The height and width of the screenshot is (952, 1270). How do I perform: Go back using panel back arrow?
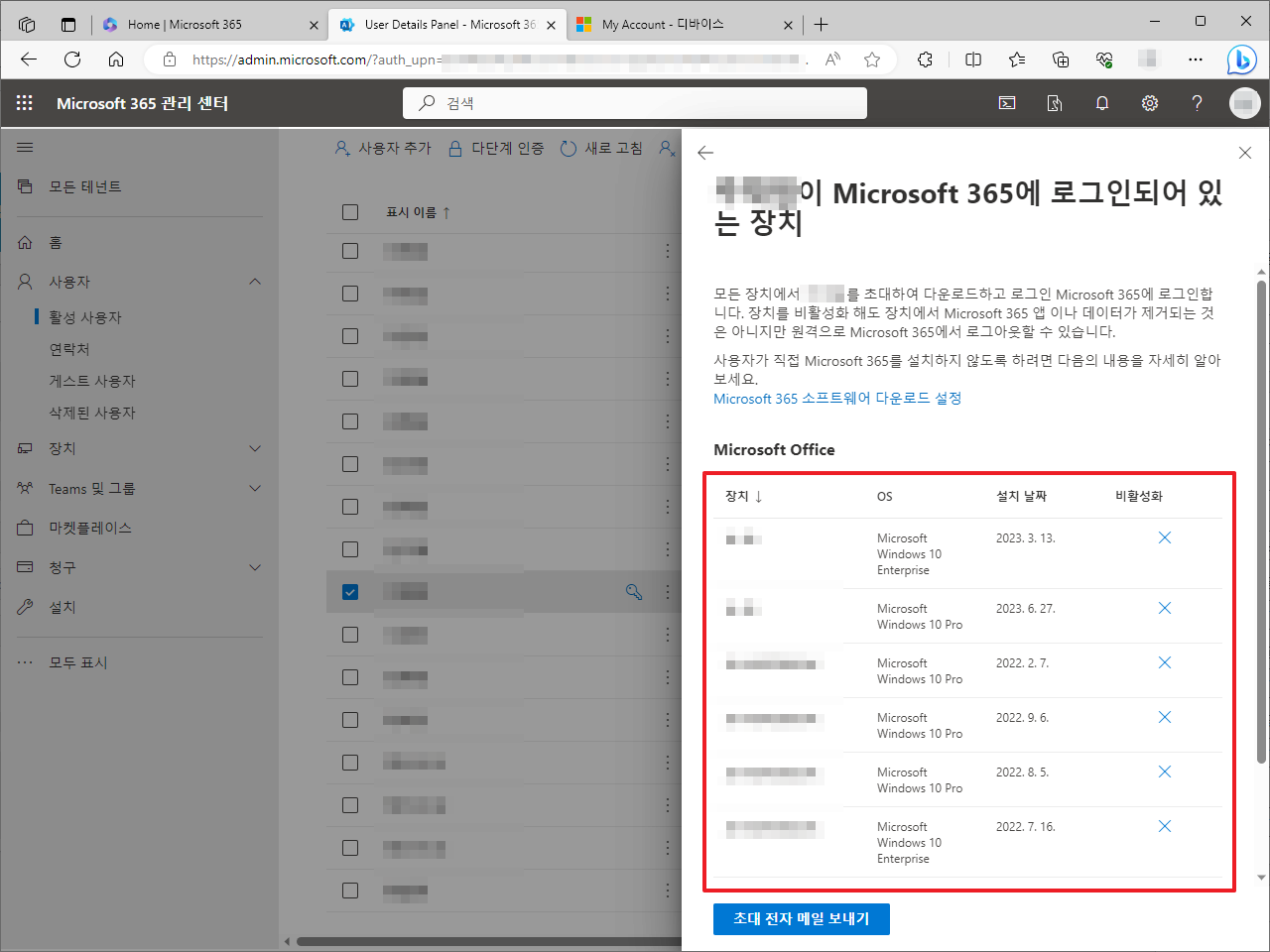click(x=705, y=153)
